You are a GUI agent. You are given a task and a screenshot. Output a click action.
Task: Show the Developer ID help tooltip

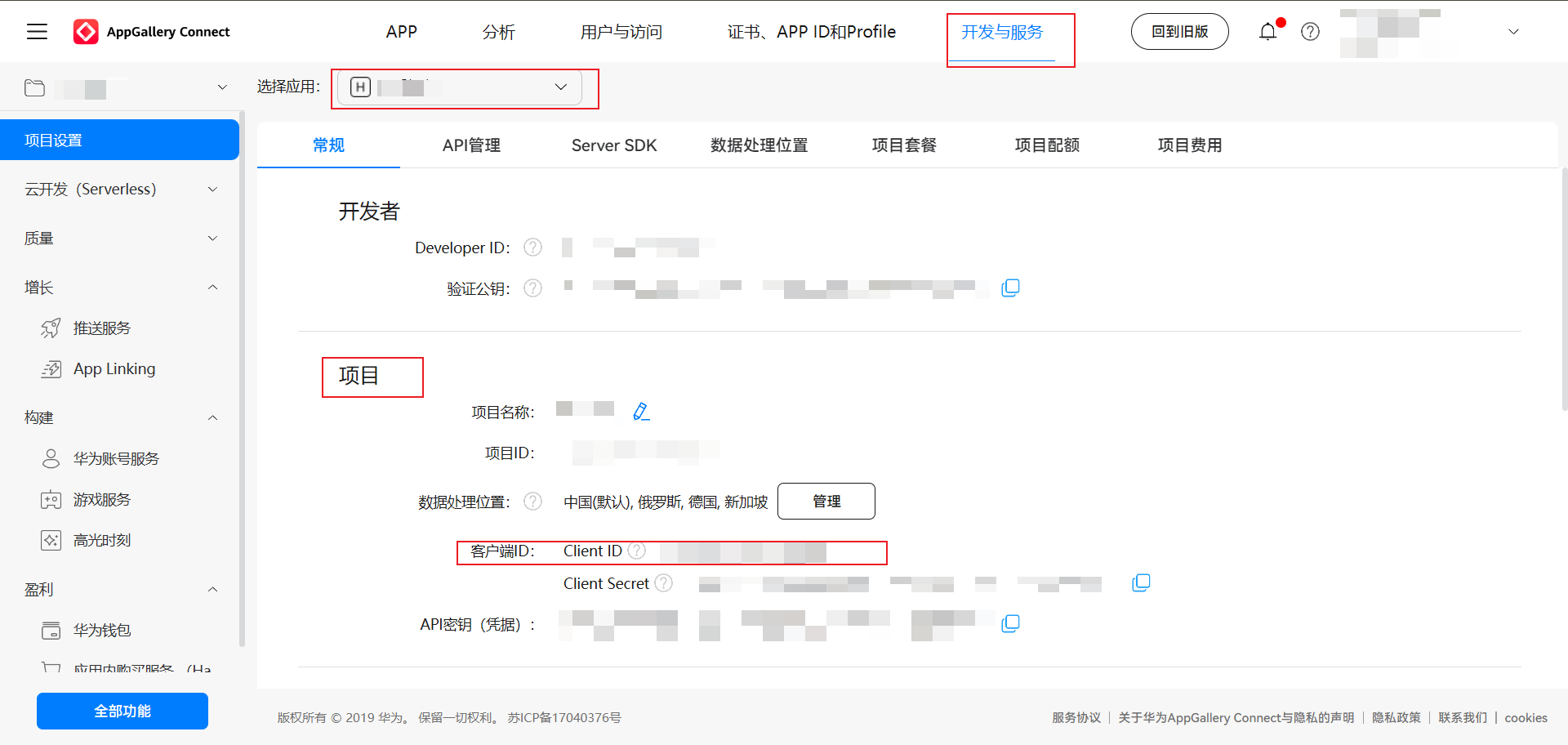pos(532,248)
